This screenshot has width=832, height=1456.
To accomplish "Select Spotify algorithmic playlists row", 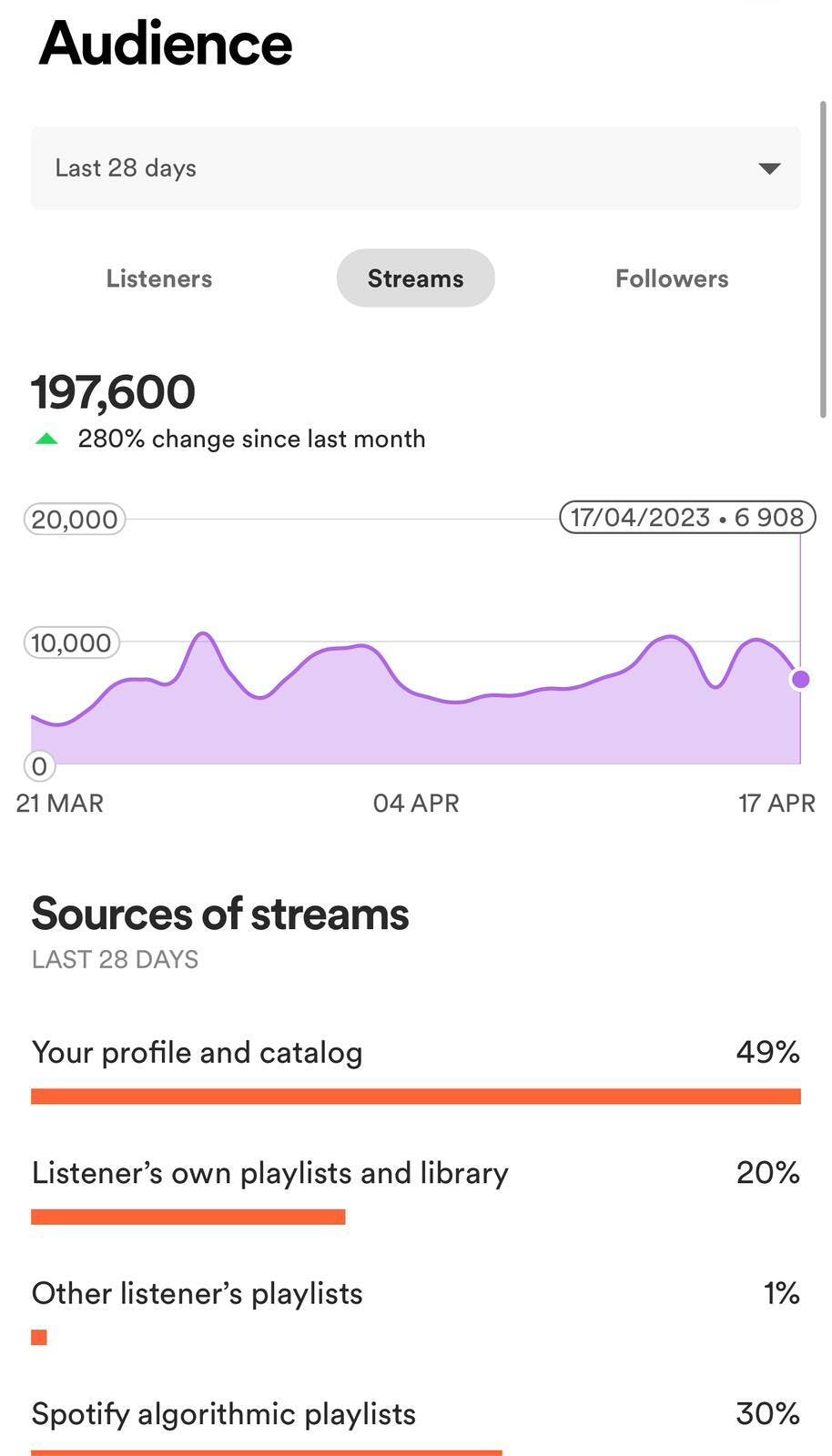I will coord(224,1414).
